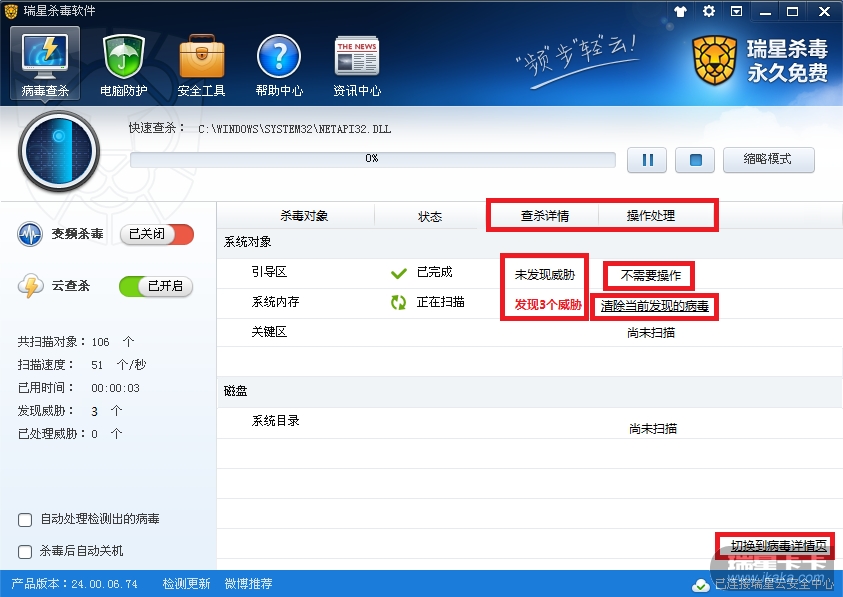
Task: Click the Rising lion logo at top right
Action: (713, 60)
